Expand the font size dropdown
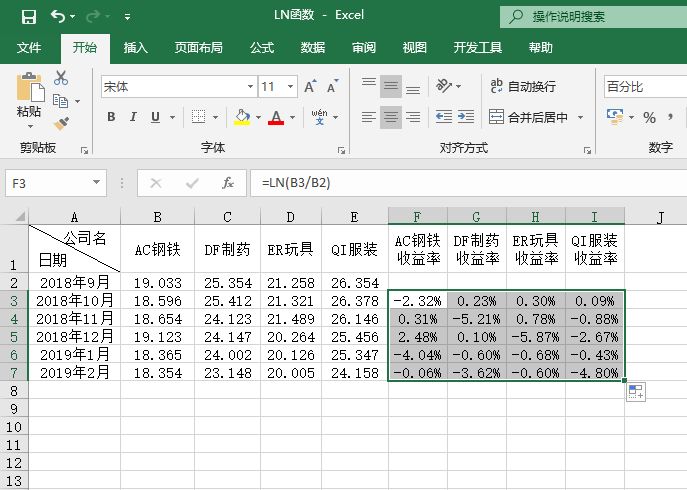The height and width of the screenshot is (490, 687). [291, 87]
